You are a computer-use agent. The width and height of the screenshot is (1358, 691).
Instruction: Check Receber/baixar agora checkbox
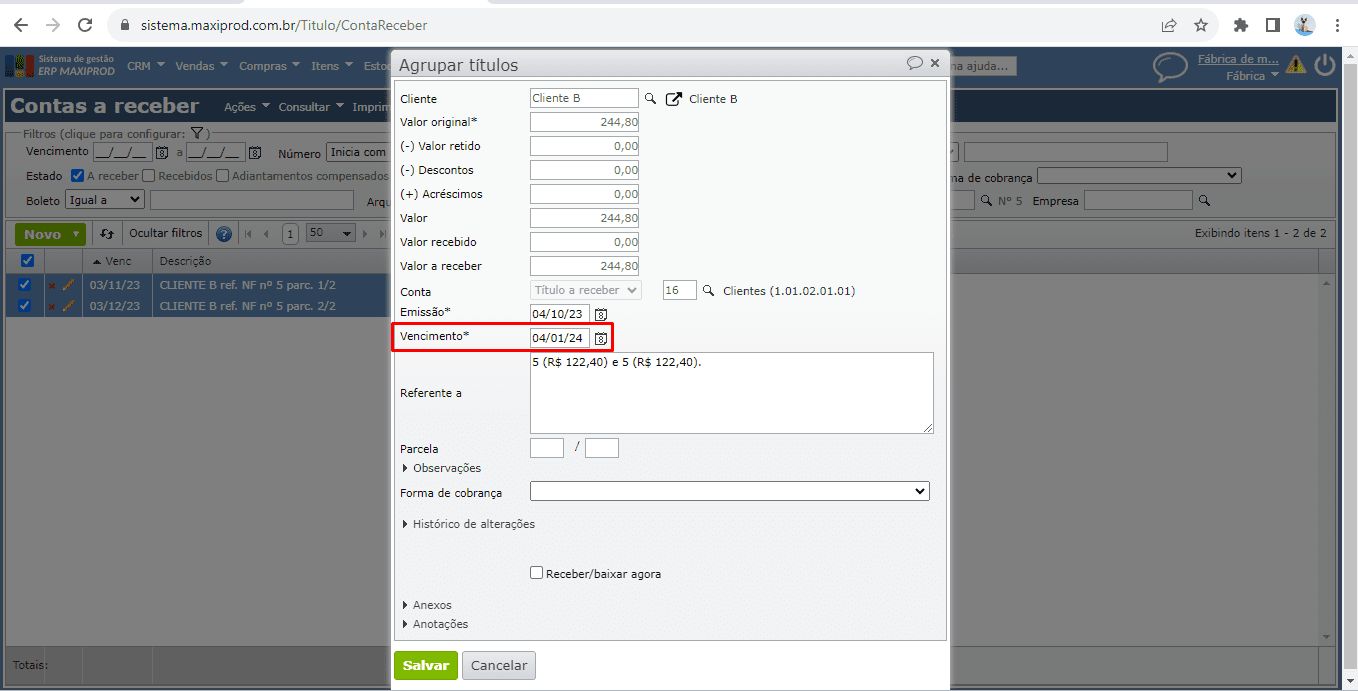coord(537,573)
